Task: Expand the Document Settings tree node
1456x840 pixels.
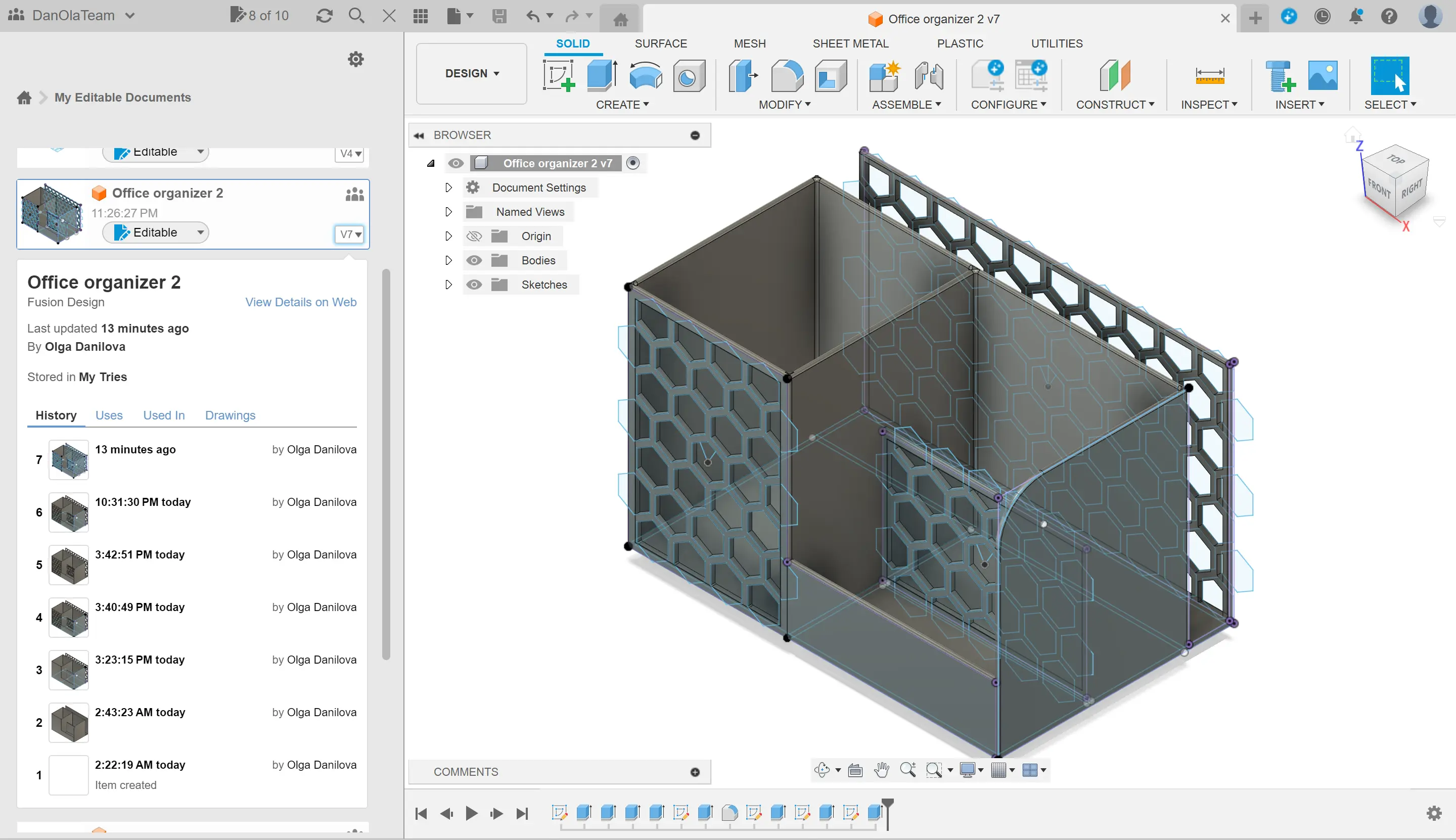Action: 448,188
